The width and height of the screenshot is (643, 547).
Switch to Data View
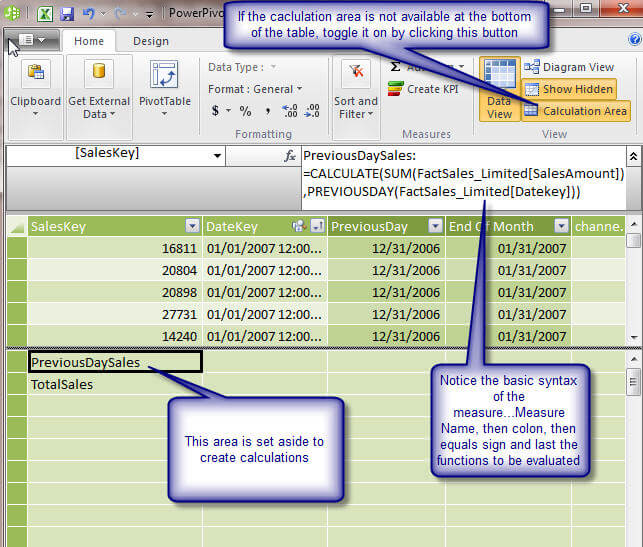[x=499, y=89]
